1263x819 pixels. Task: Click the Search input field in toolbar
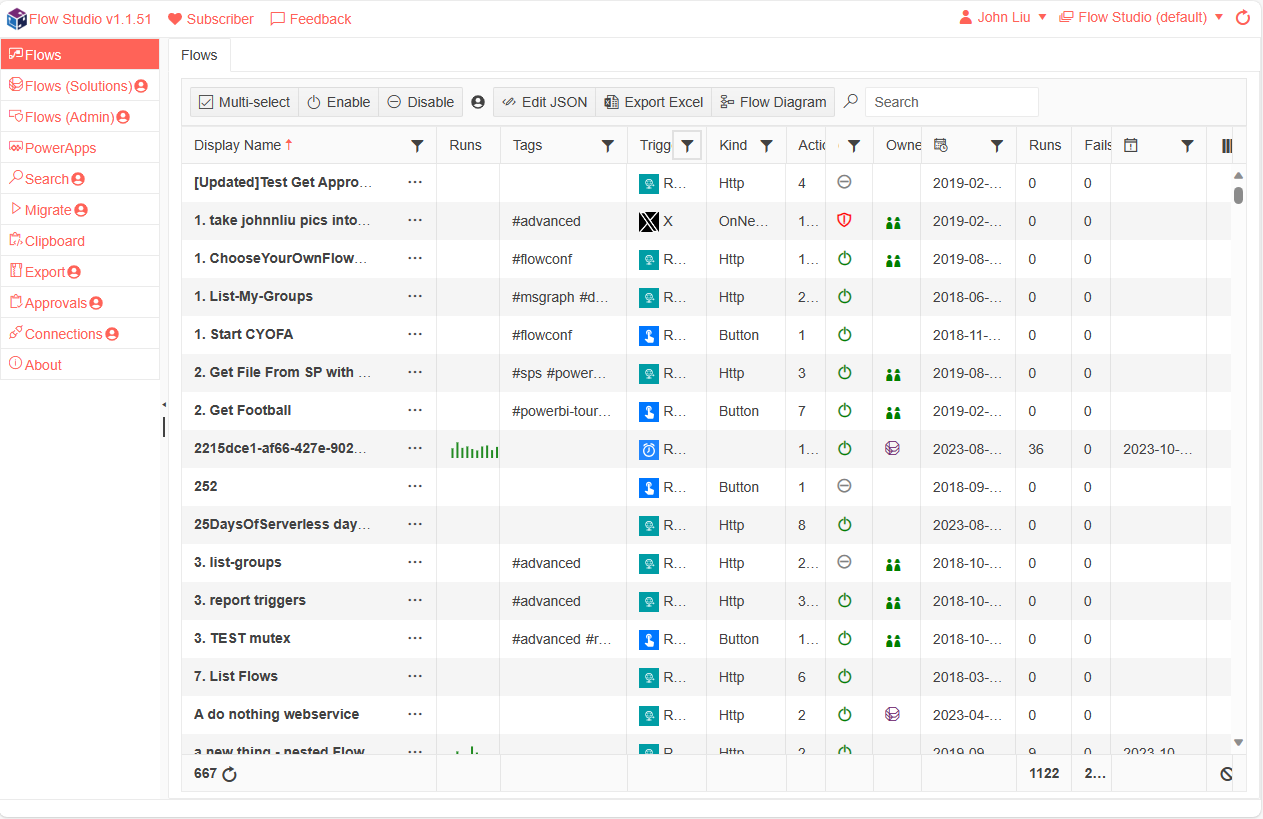tap(950, 102)
